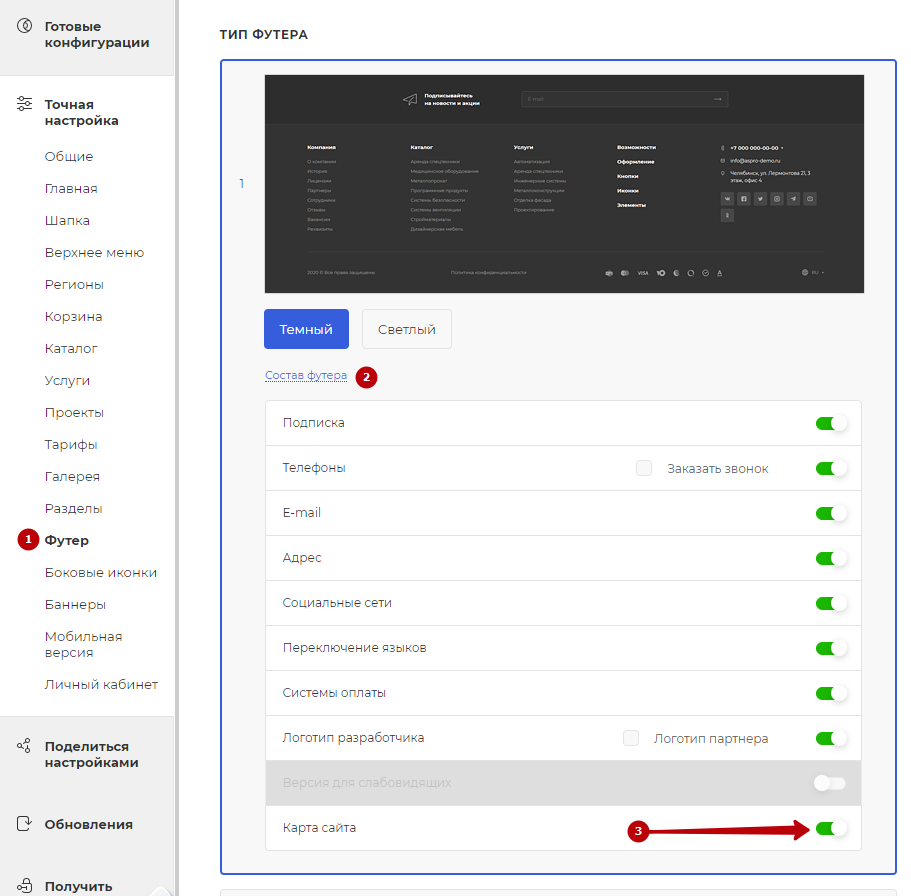911x896 pixels.
Task: Toggle the Логотип разработчика switch
Action: point(831,738)
